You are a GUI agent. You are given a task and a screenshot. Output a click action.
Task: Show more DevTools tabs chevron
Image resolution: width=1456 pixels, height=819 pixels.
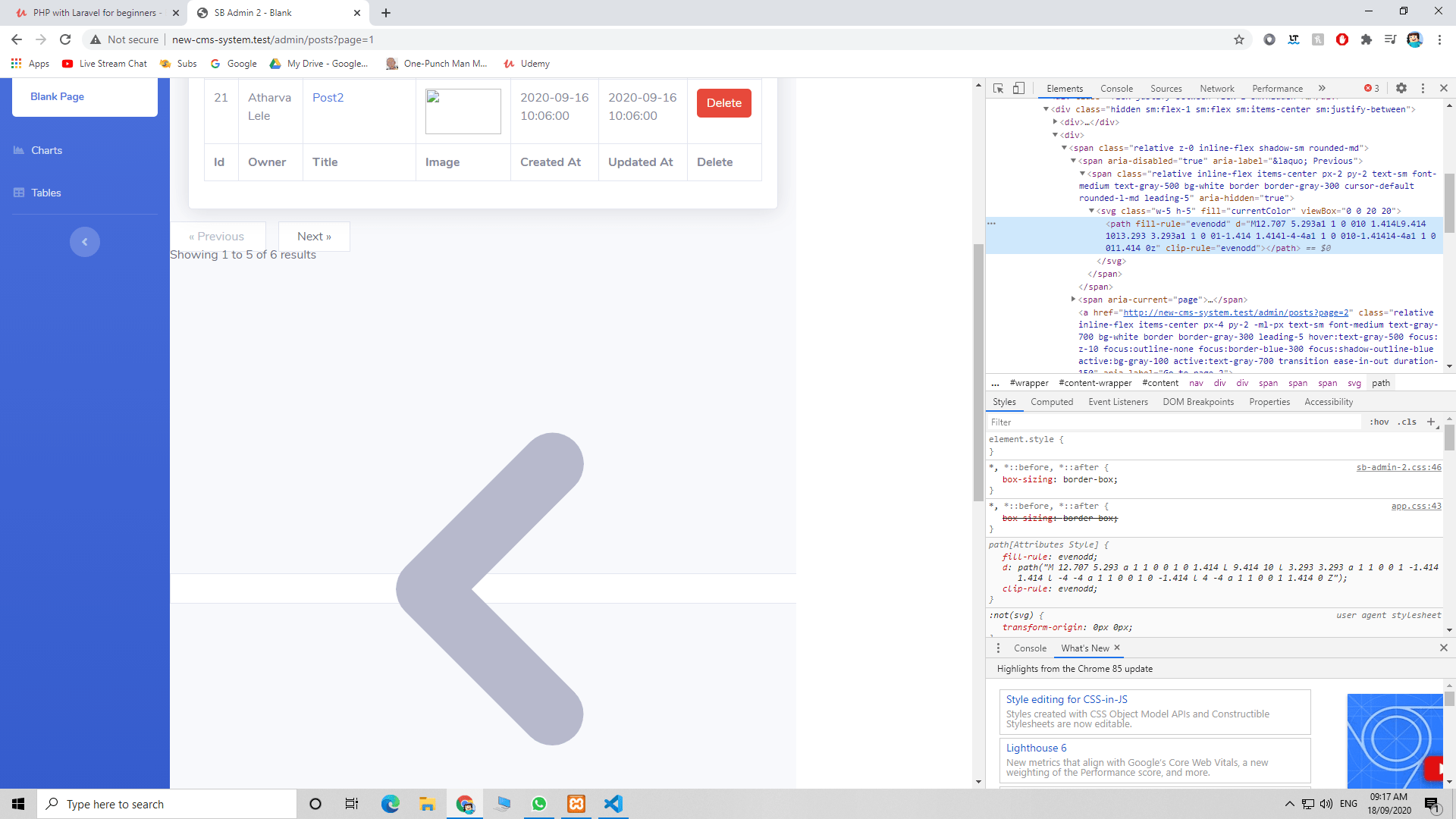pos(1322,88)
